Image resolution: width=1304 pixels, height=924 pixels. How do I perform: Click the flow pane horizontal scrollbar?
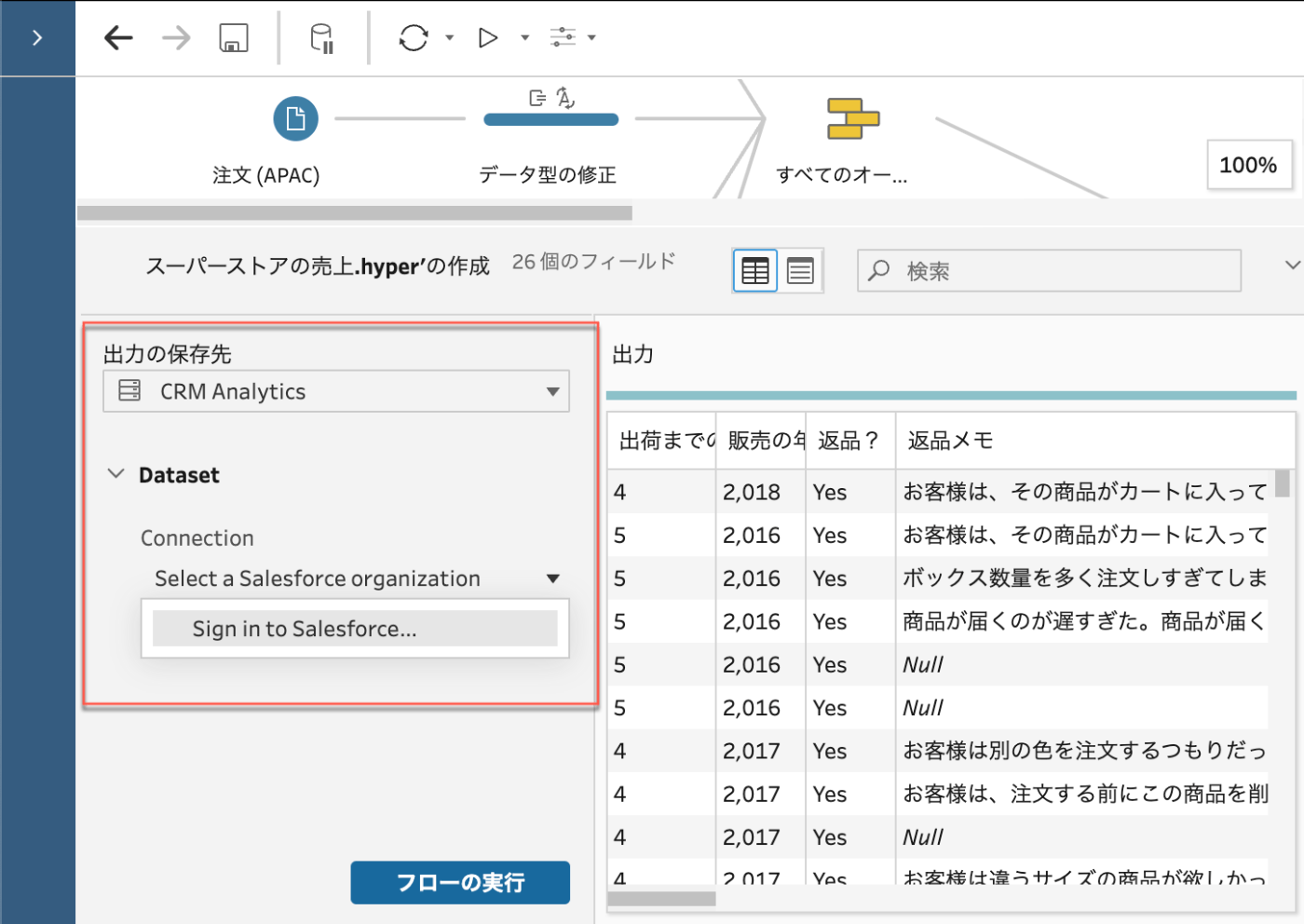pyautogui.click(x=355, y=213)
